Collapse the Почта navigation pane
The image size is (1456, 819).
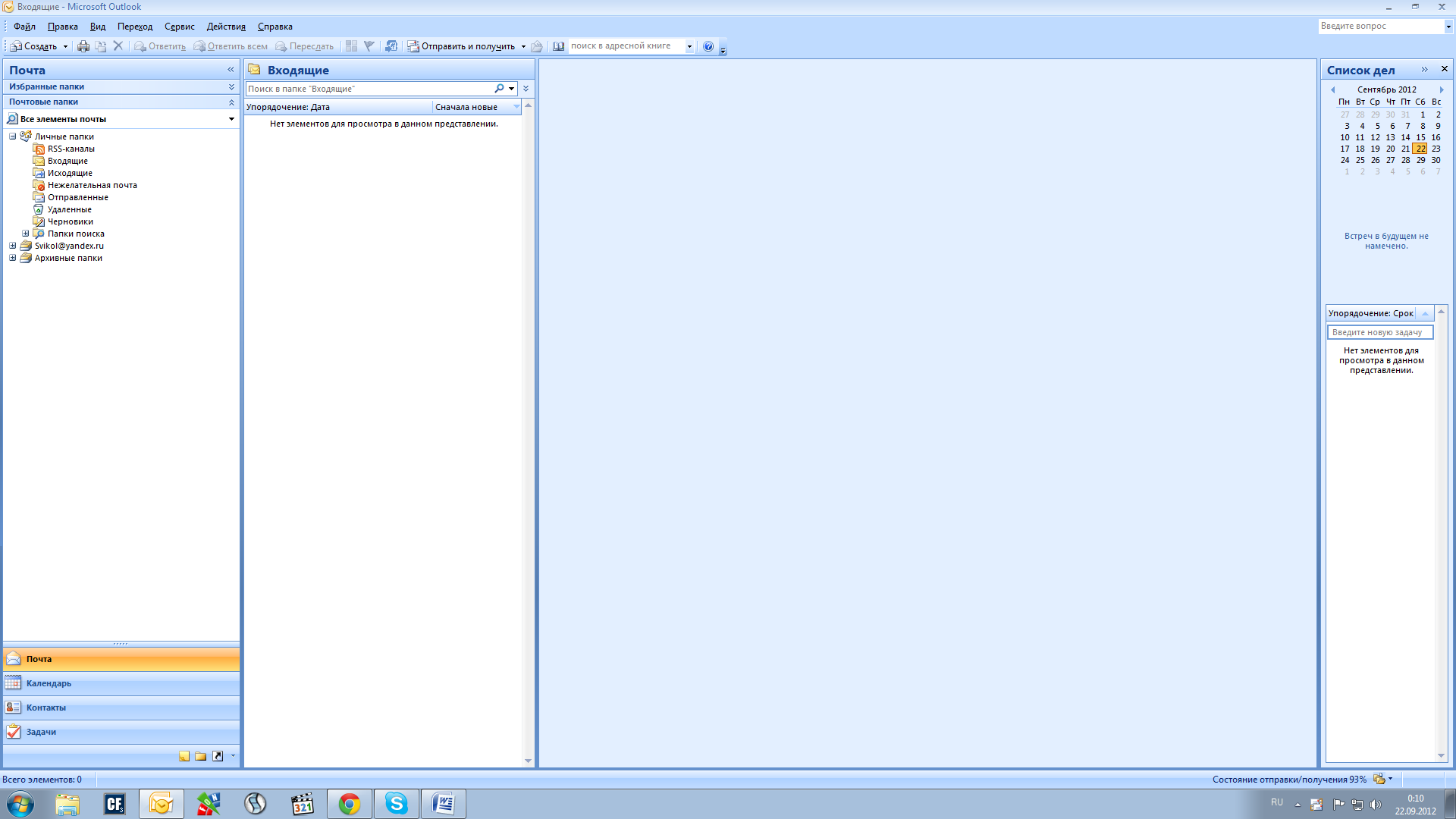(231, 70)
